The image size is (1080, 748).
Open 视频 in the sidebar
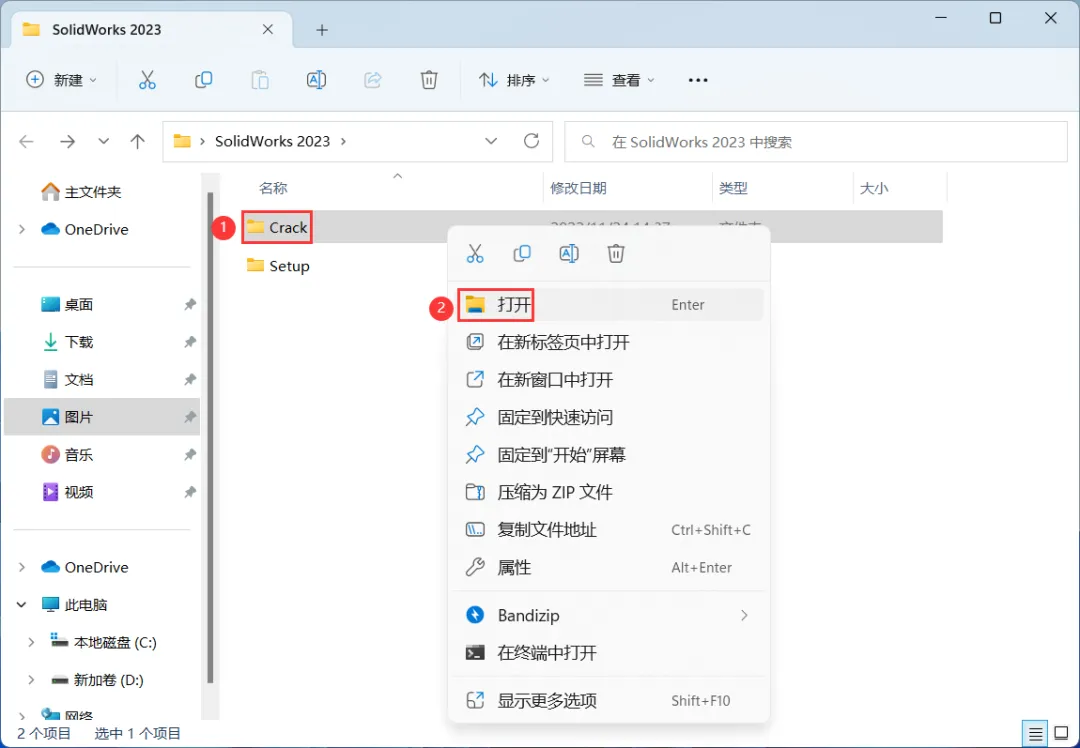[x=68, y=492]
